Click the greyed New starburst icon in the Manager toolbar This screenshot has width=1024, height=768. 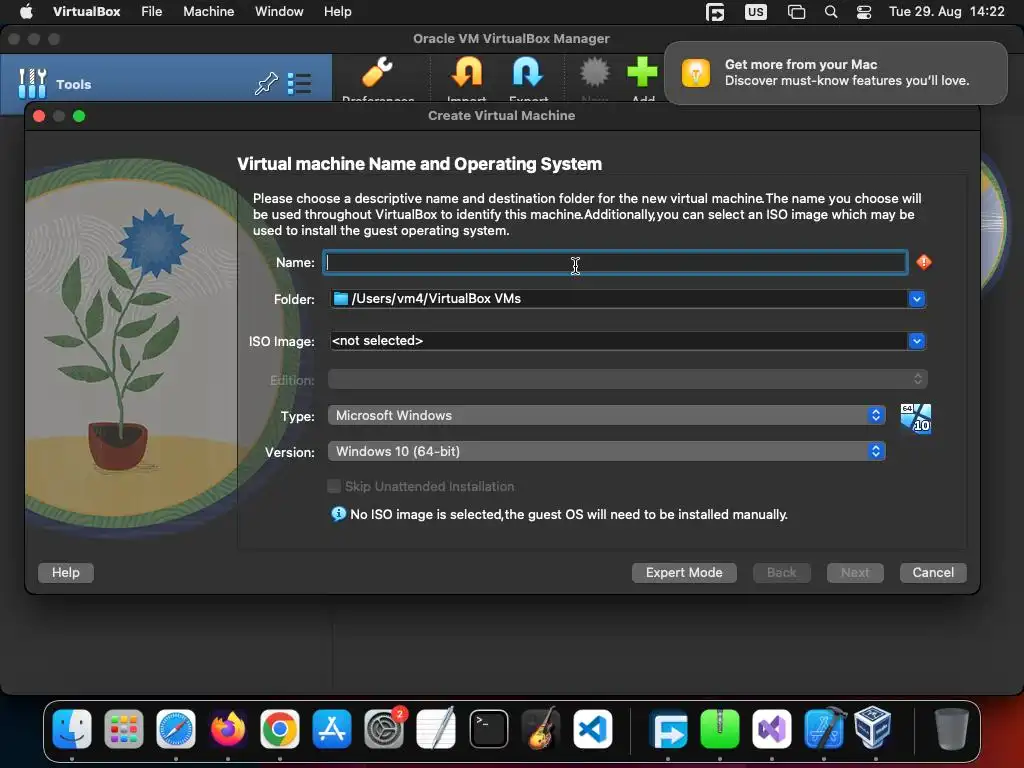(x=594, y=72)
